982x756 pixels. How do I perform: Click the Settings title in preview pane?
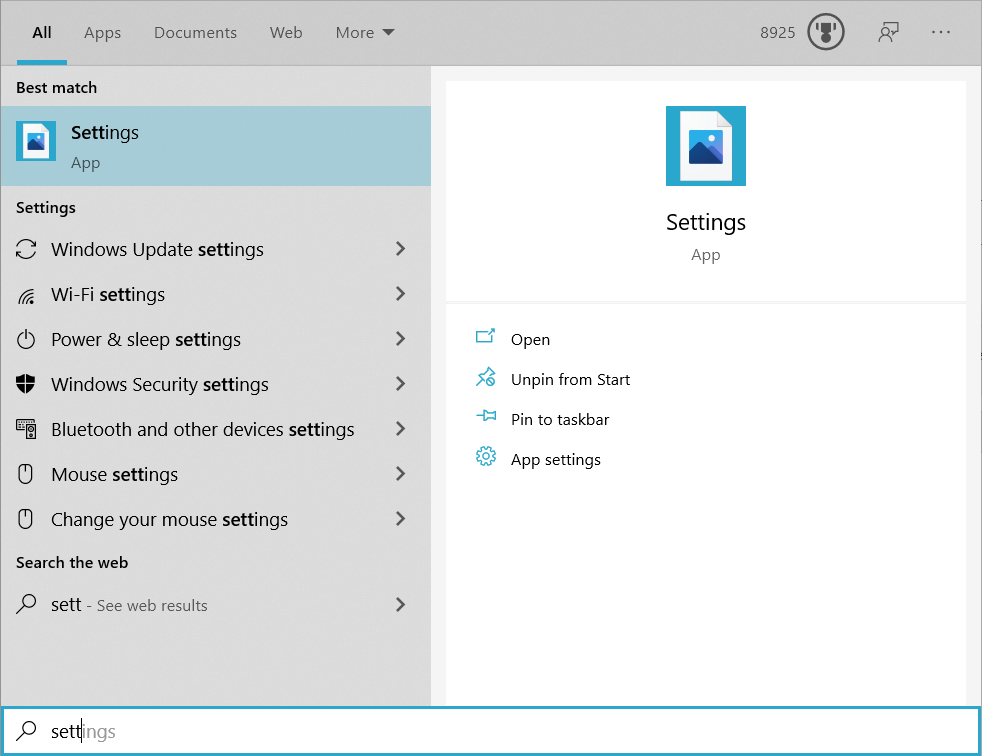705,222
